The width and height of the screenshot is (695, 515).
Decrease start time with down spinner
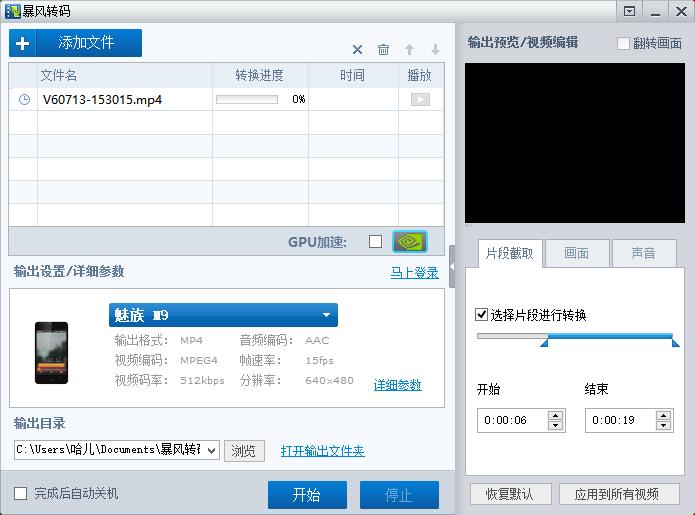tap(555, 425)
